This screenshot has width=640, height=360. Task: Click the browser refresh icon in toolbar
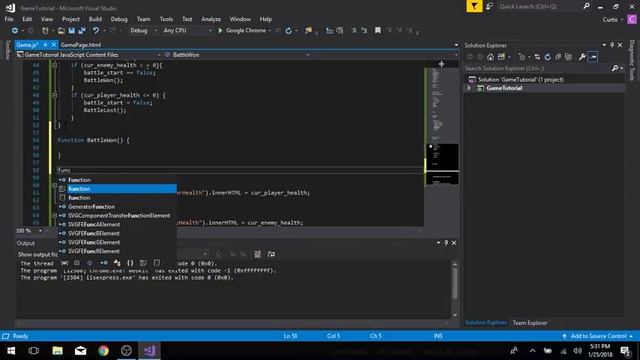tap(289, 31)
